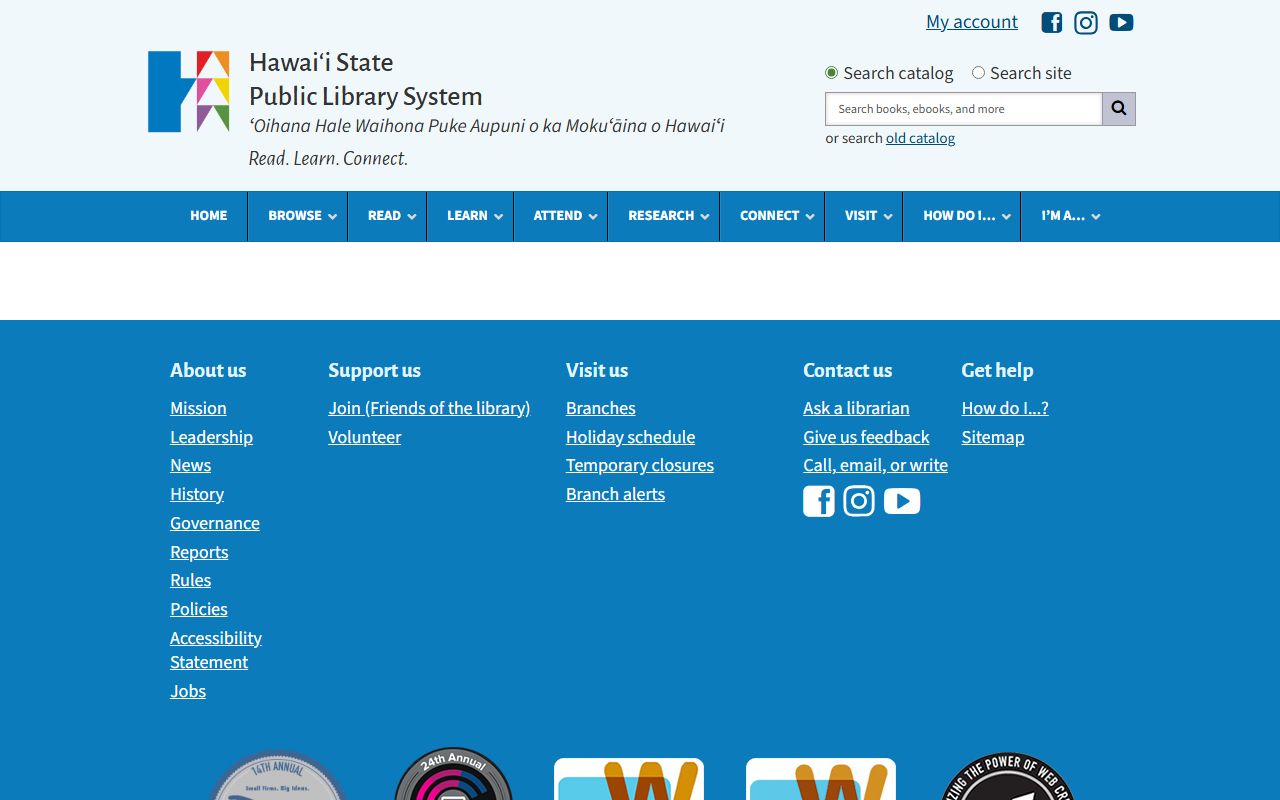Click the Hawaii State Library logo
This screenshot has height=800, width=1280.
(189, 91)
